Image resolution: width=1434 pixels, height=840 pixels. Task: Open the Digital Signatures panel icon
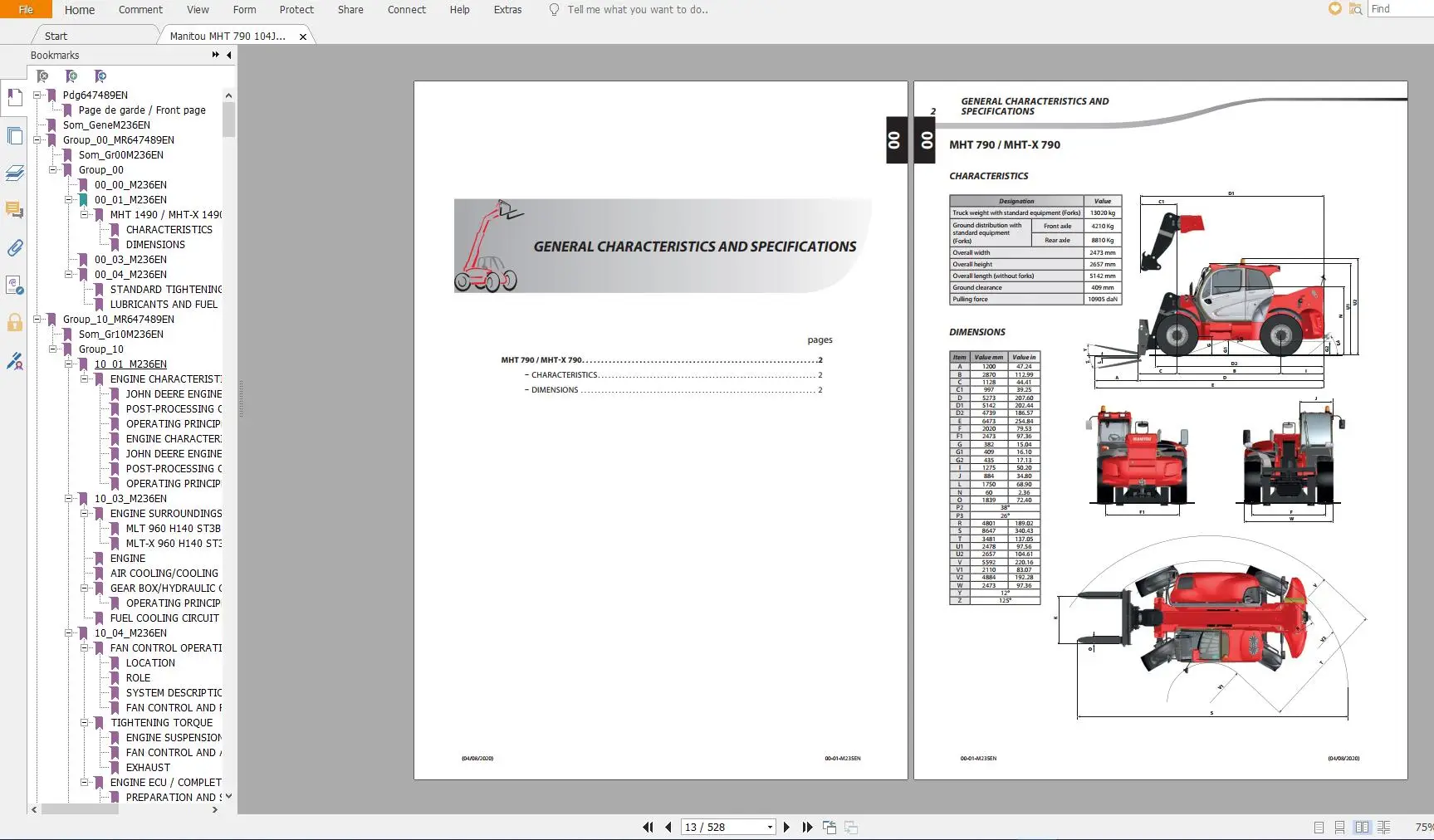pos(15,286)
